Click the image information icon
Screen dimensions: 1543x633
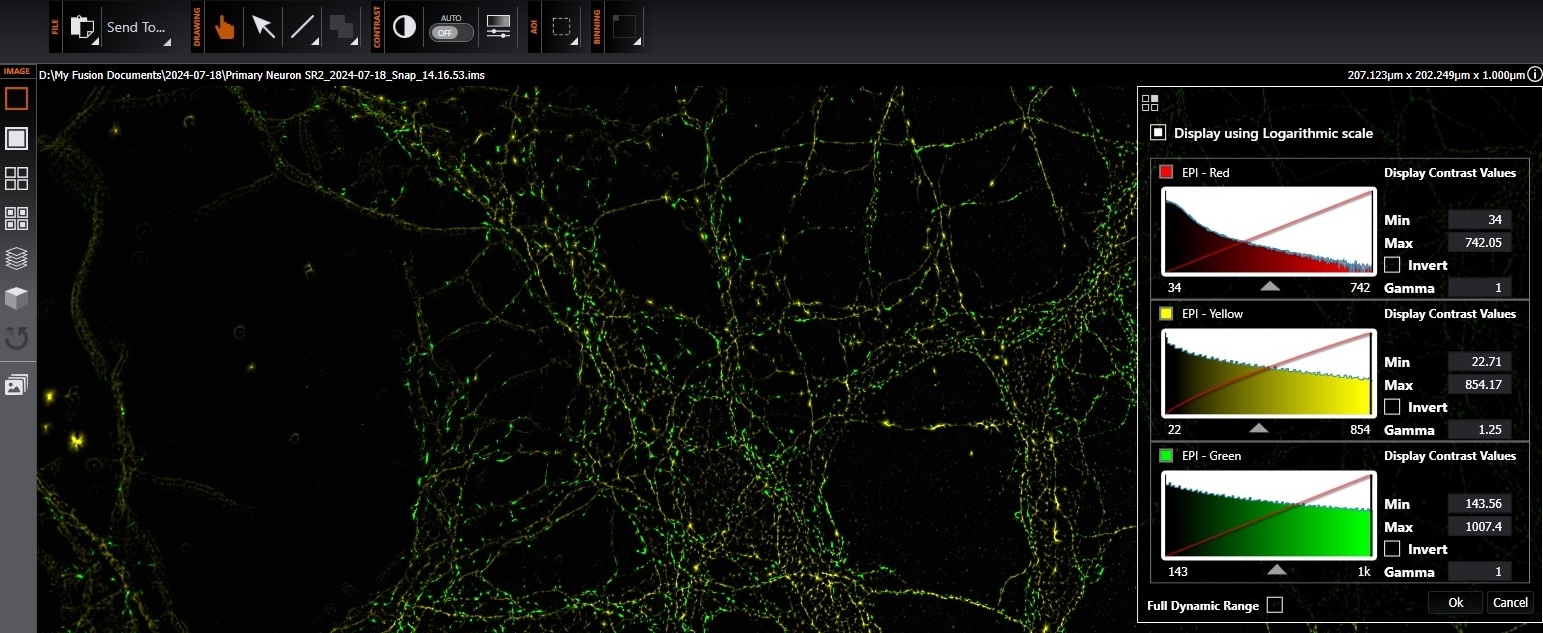pos(1534,74)
